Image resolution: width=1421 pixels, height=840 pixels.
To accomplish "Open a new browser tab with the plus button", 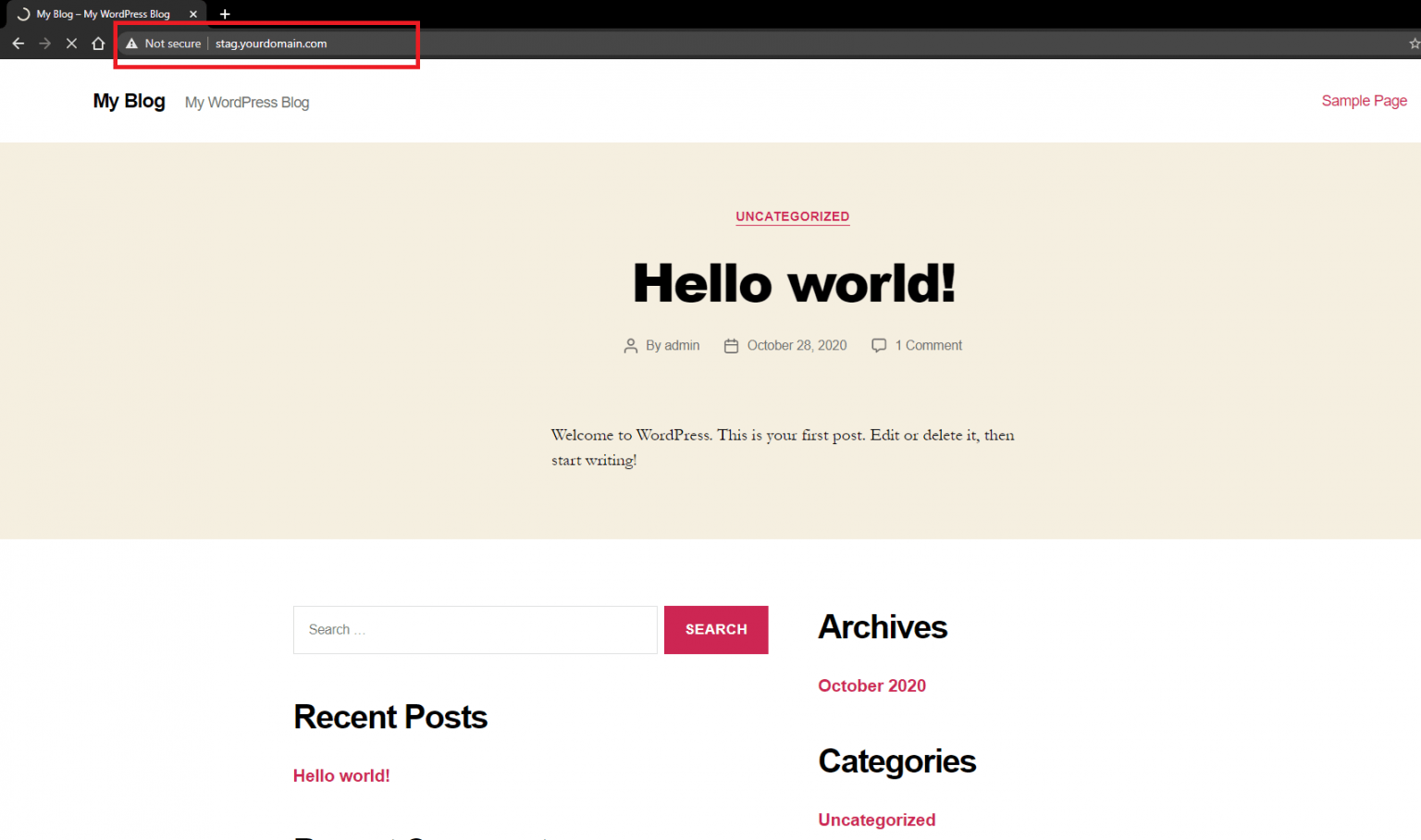I will click(225, 14).
